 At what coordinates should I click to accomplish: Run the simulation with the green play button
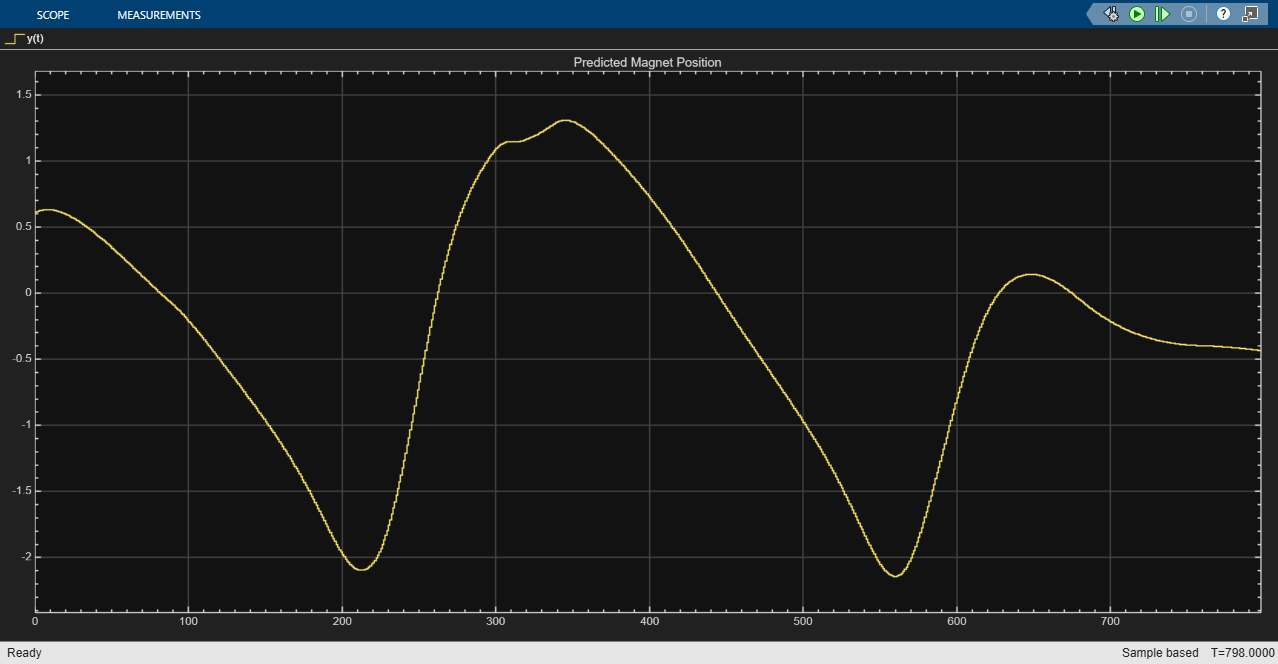(x=1137, y=14)
